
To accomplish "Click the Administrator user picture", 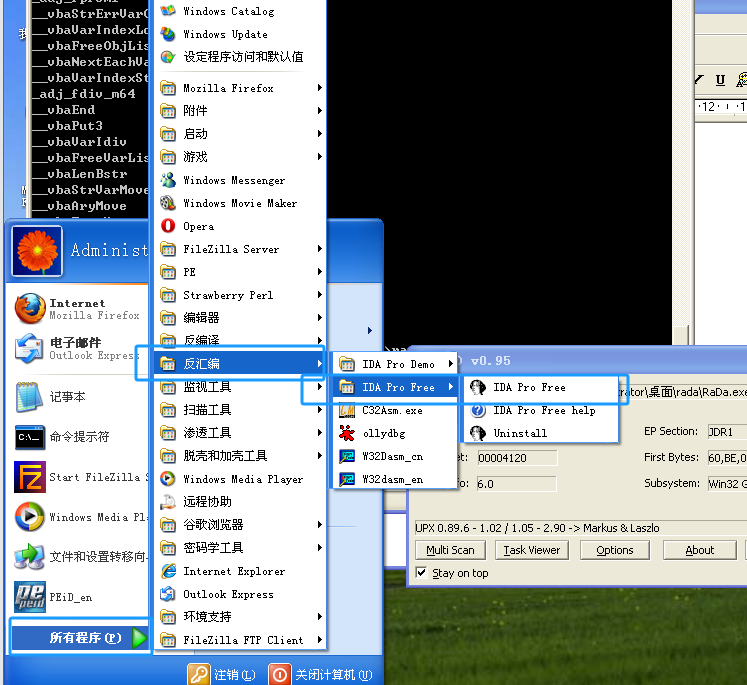I will (x=37, y=251).
